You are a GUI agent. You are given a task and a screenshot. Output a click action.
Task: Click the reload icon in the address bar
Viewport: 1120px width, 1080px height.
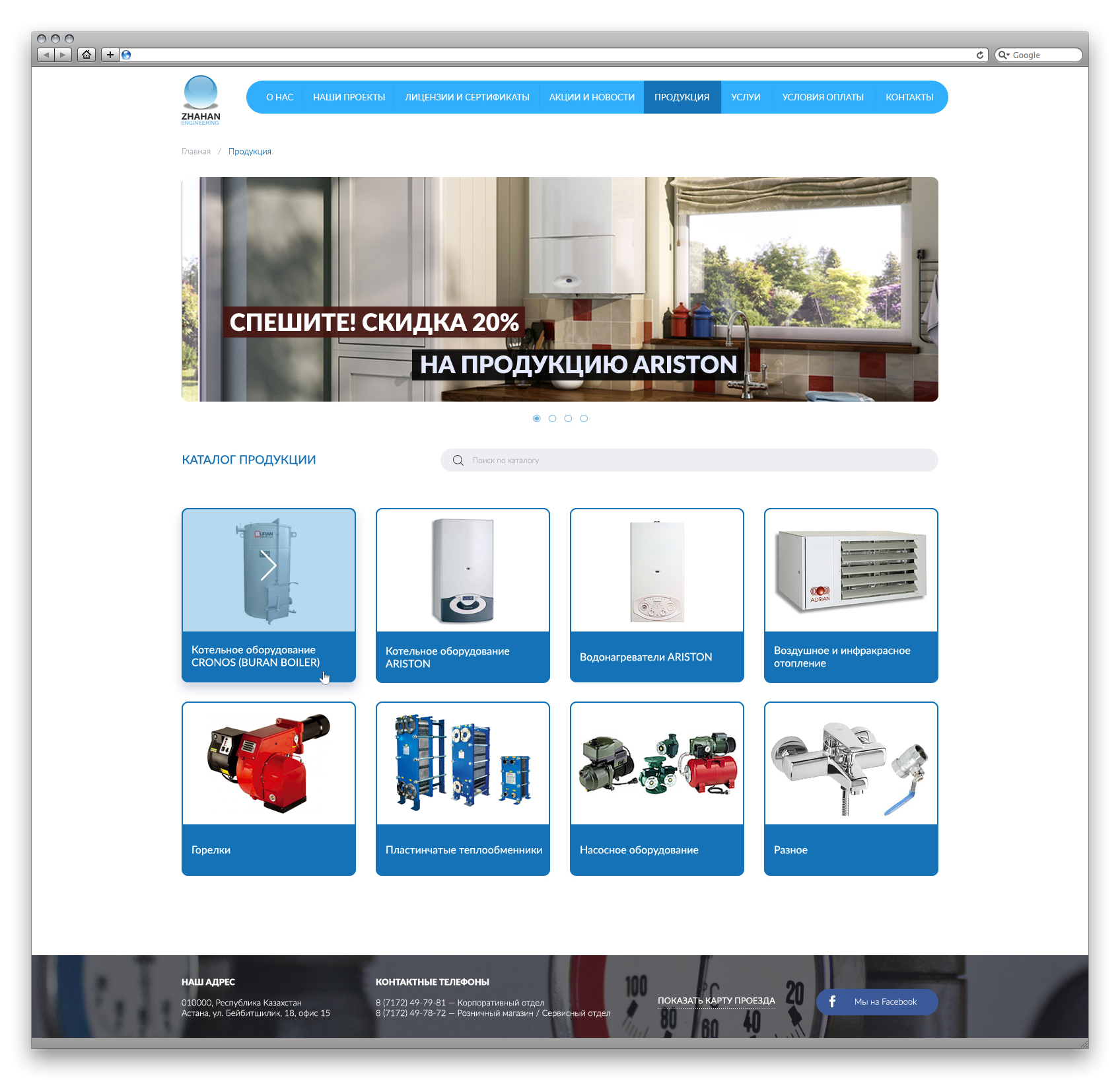tap(980, 55)
